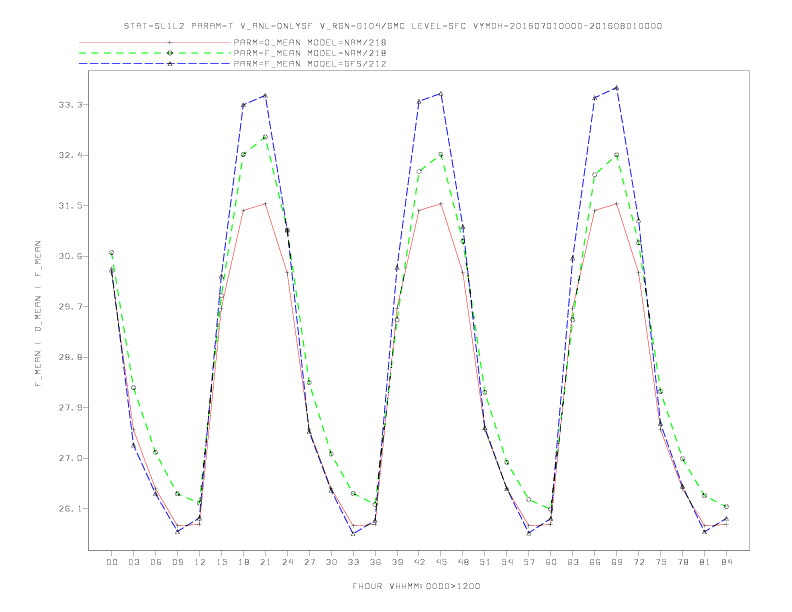Screen dimensions: 792x612
Task: Click the blue GFS triangle marker at hour 69
Action: [x=617, y=88]
